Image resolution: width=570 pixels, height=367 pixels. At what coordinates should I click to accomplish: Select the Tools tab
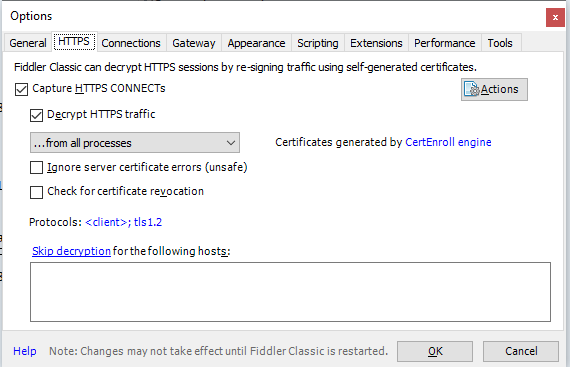coord(500,43)
